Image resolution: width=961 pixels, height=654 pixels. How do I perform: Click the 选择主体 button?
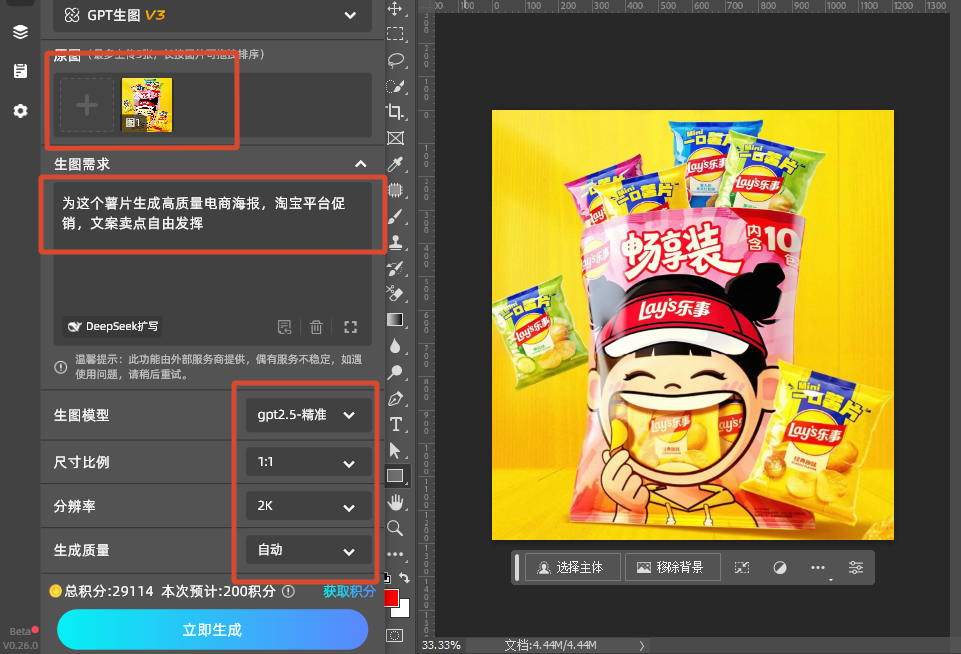click(x=572, y=568)
